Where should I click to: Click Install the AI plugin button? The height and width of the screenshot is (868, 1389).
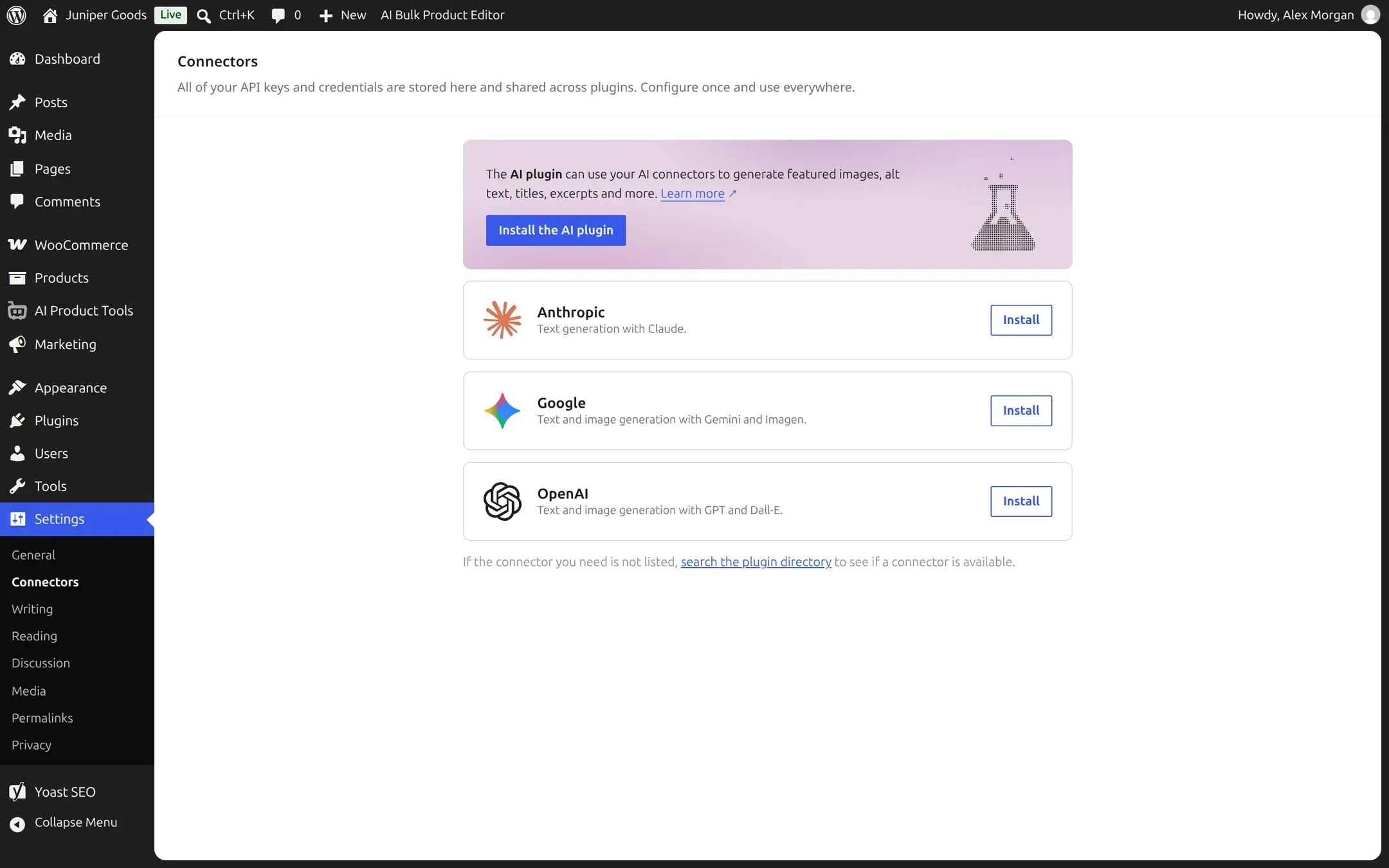pos(556,230)
